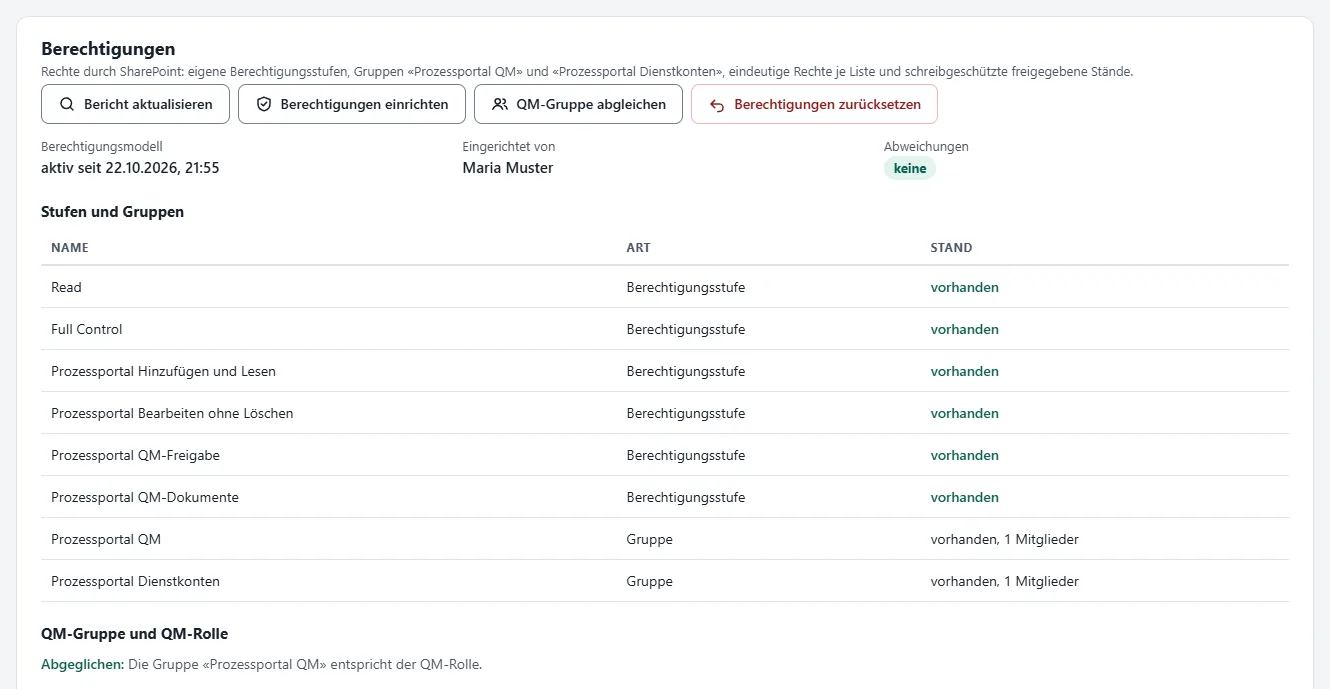Click "Gruppe" type in Prozessportal QM row
This screenshot has height=689, width=1330.
point(649,539)
